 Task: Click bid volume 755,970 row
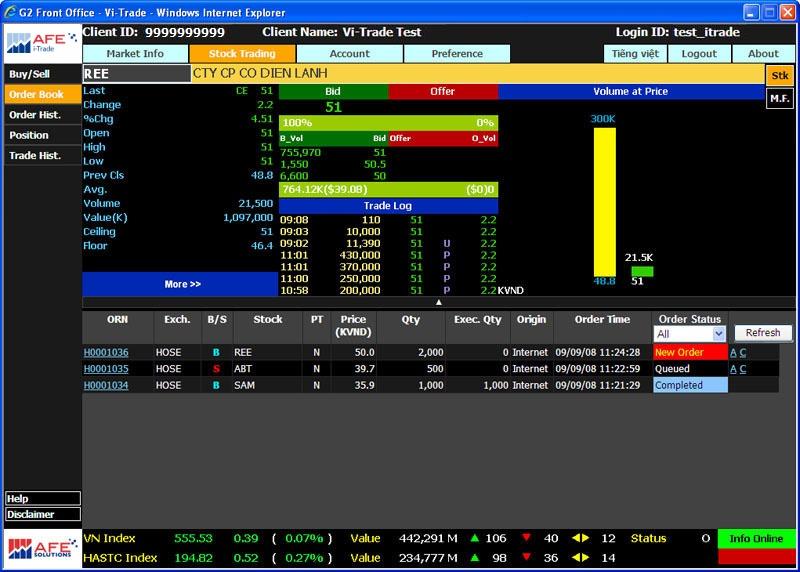(x=334, y=152)
